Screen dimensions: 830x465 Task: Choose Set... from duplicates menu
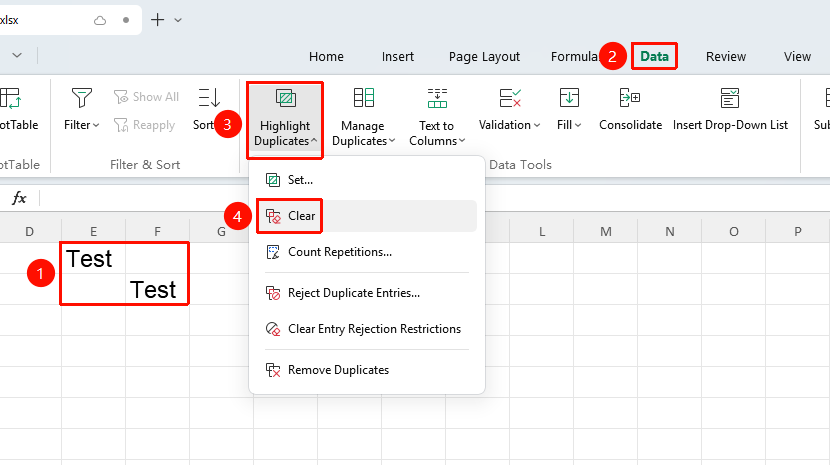coord(366,180)
